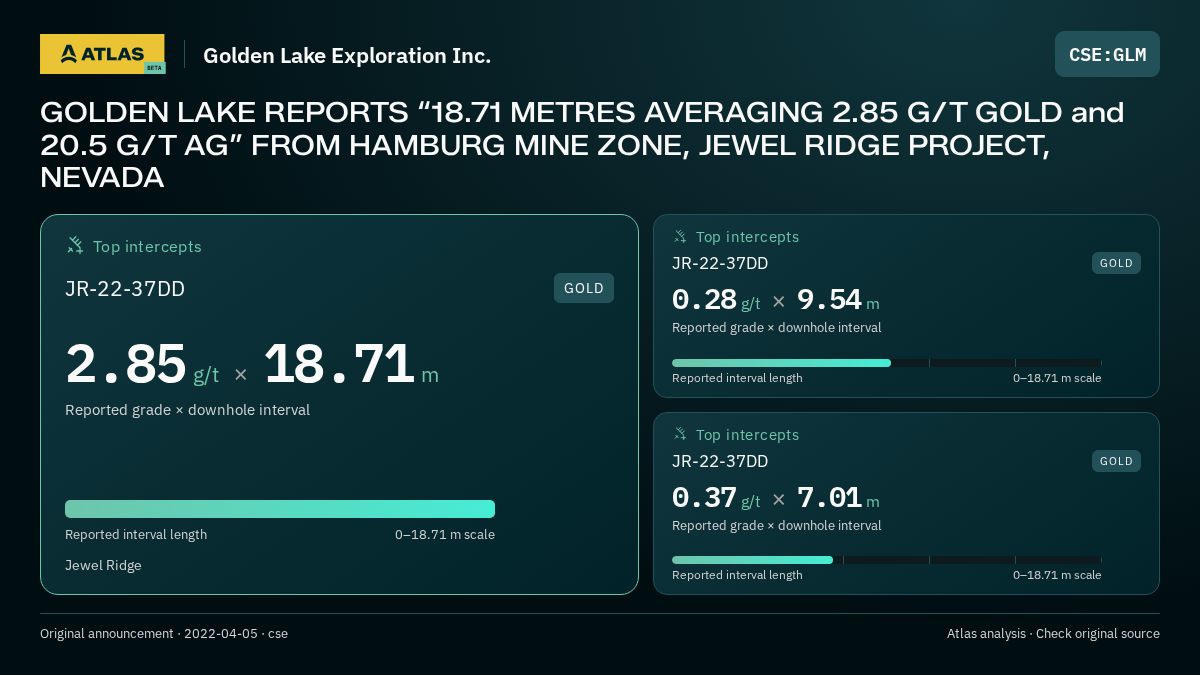The image size is (1200, 675).
Task: Click the Atlas beta logo
Action: coord(102,54)
